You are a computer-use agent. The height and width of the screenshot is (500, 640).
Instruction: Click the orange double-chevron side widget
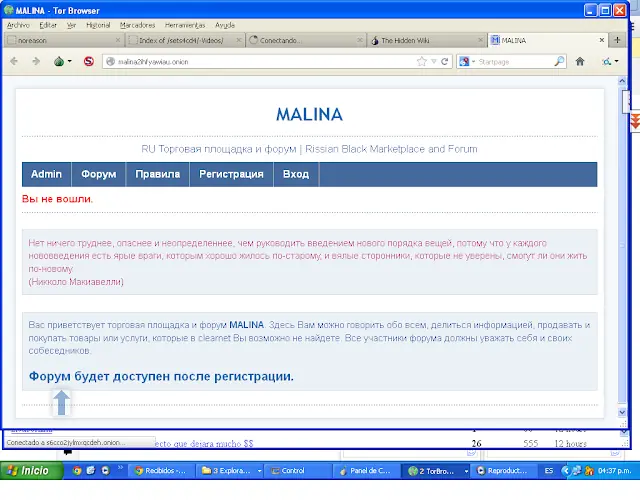[635, 122]
